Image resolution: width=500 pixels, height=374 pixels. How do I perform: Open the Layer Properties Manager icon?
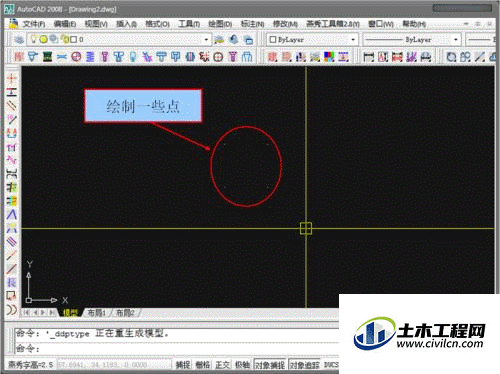pyautogui.click(x=19, y=40)
